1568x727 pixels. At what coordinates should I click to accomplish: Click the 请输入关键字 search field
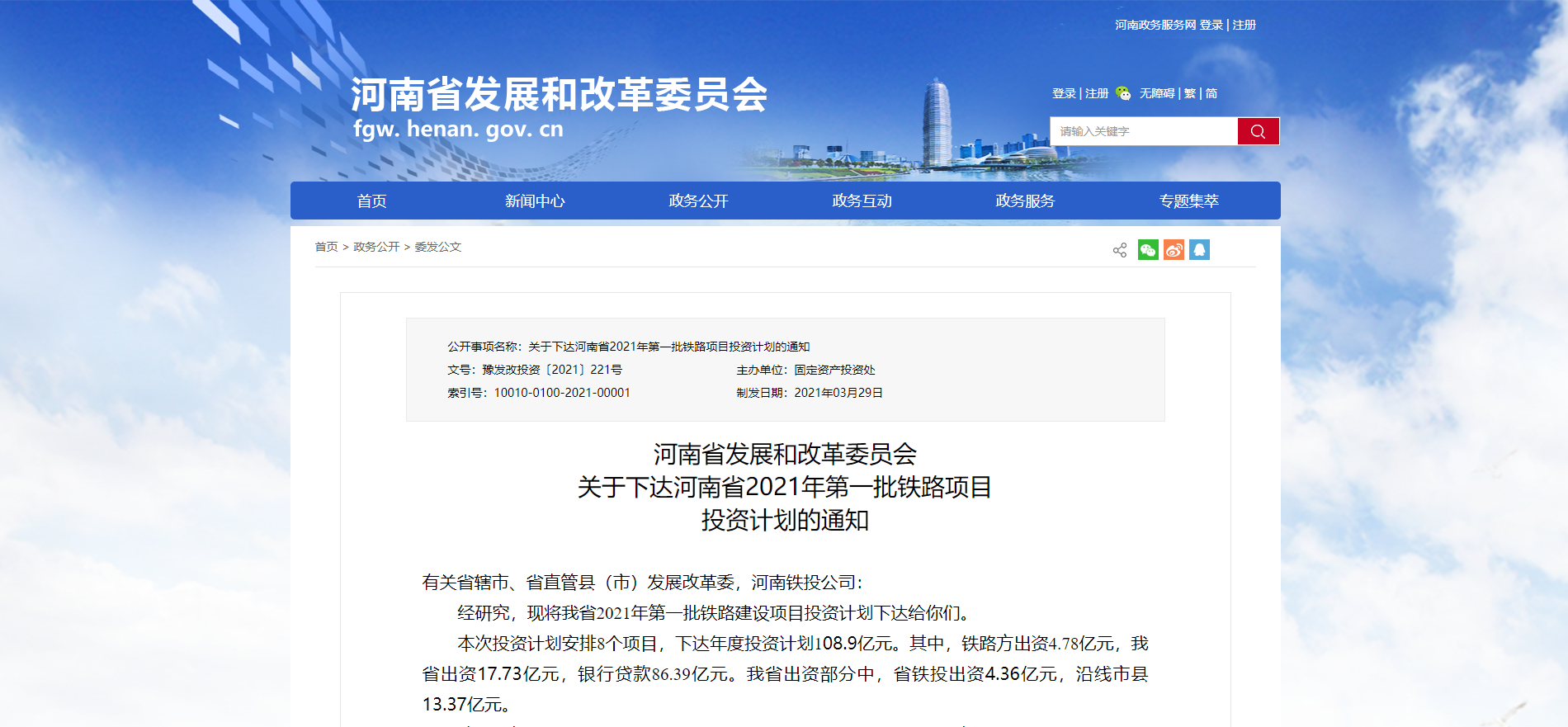pyautogui.click(x=1143, y=131)
